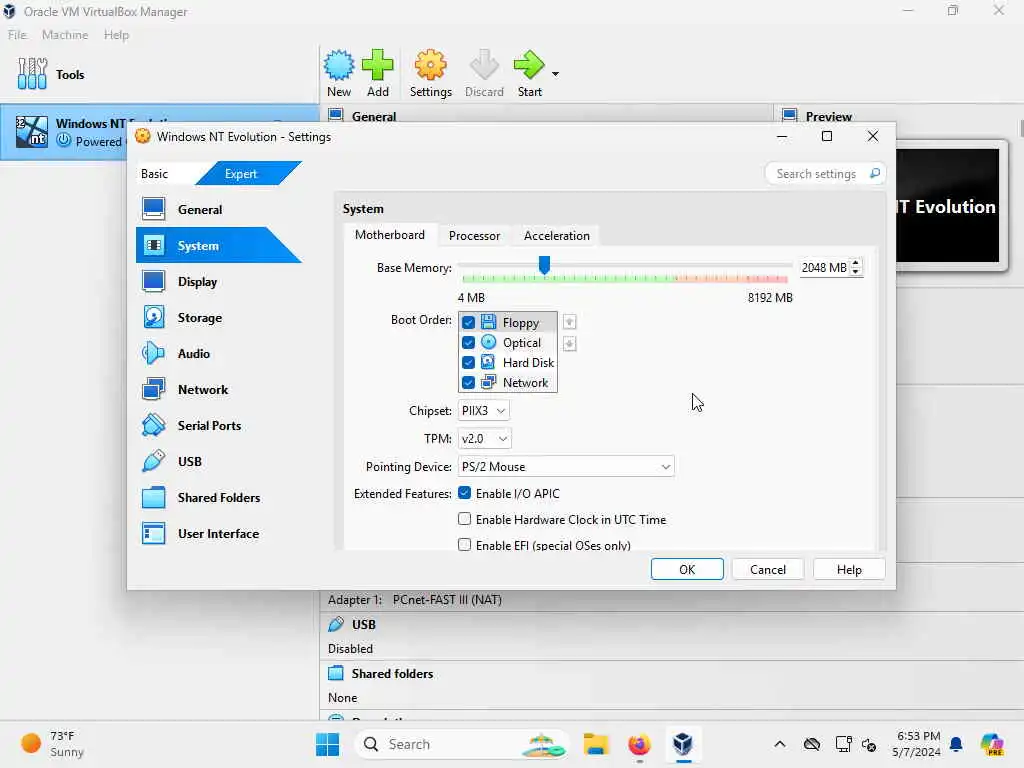Click the Search settings field
Viewport: 1024px width, 768px height.
825,174
